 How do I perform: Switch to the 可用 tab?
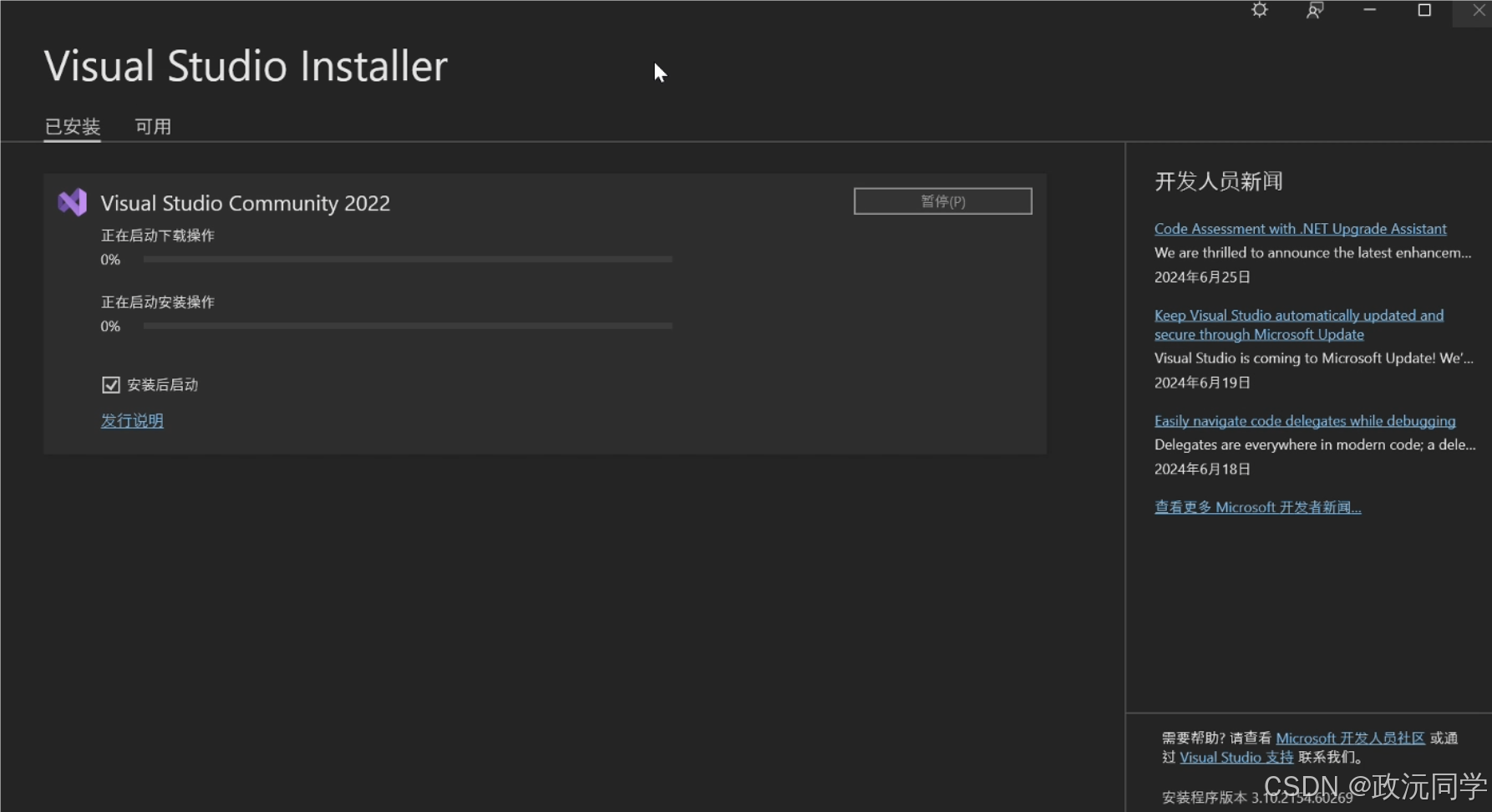click(153, 126)
